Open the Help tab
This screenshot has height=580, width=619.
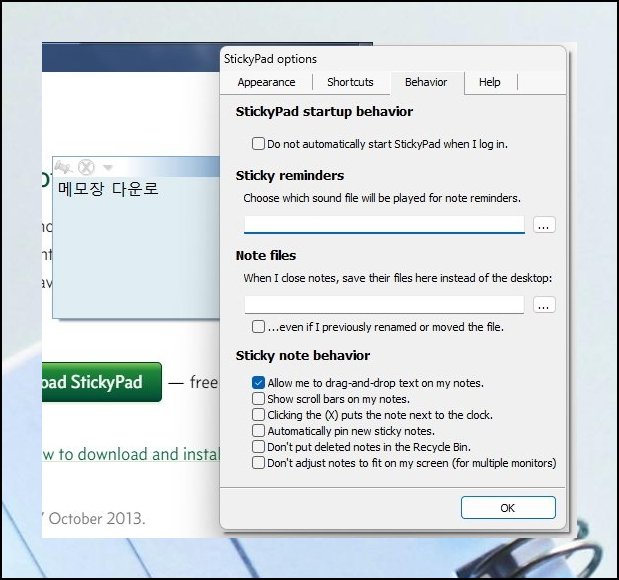click(x=490, y=82)
